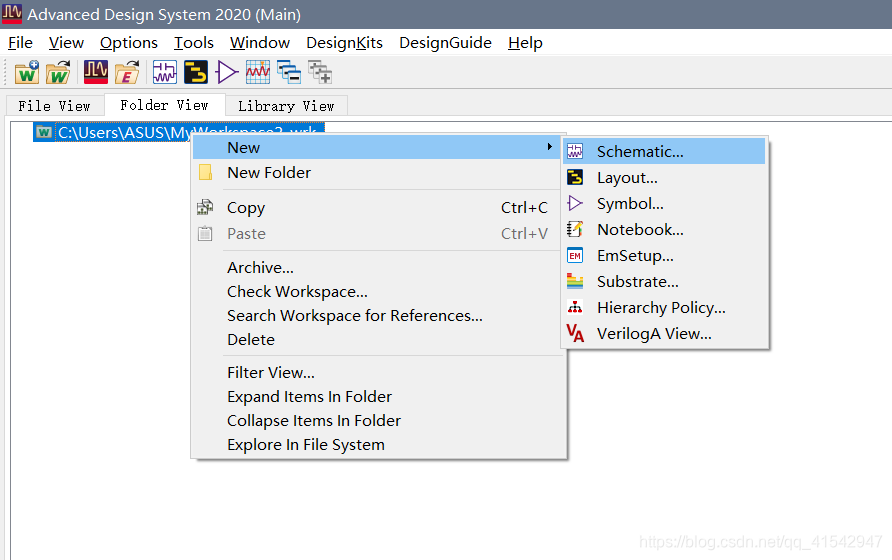
Task: Select Collapse Items In Folder
Action: (378, 420)
